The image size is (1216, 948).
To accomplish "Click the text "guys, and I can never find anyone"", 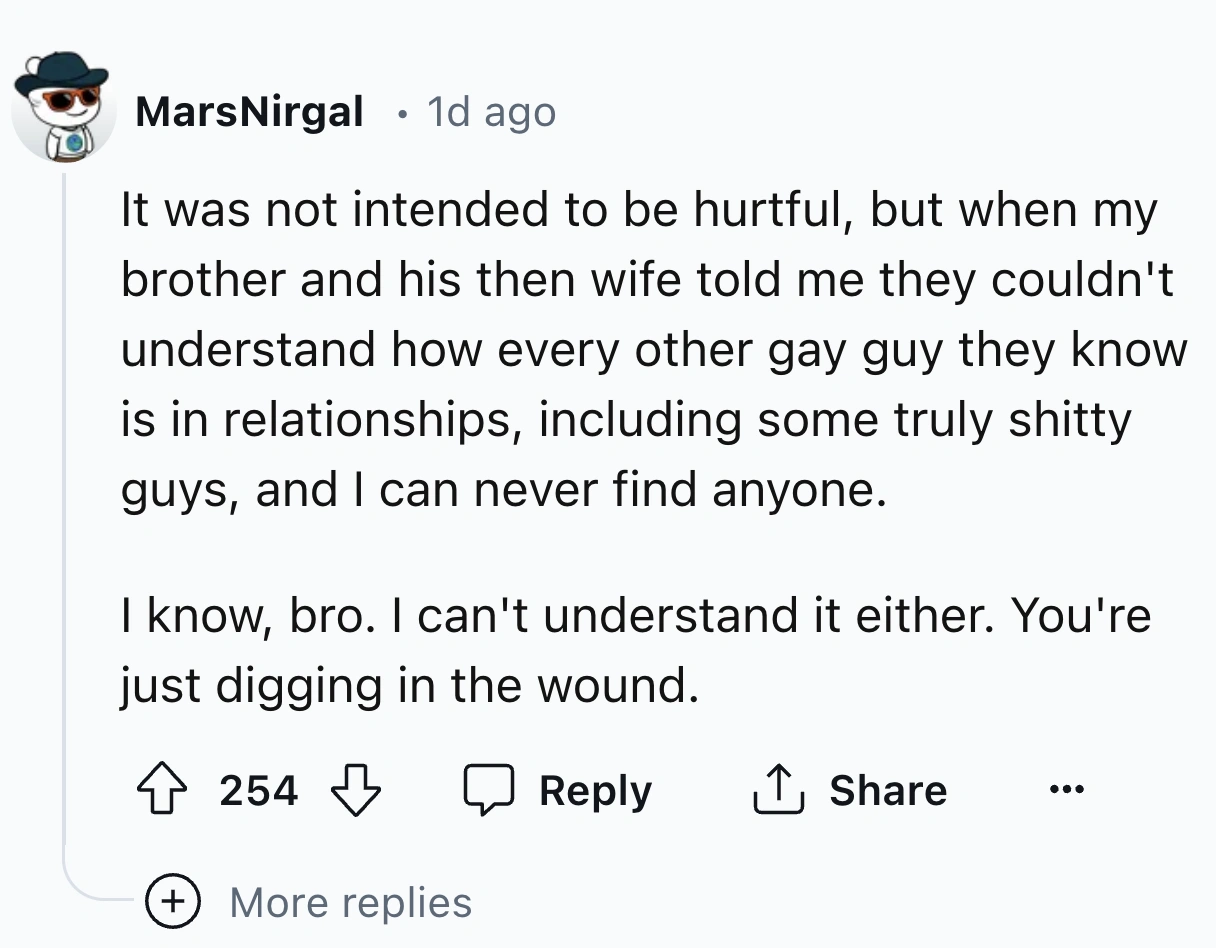I will pyautogui.click(x=504, y=492).
